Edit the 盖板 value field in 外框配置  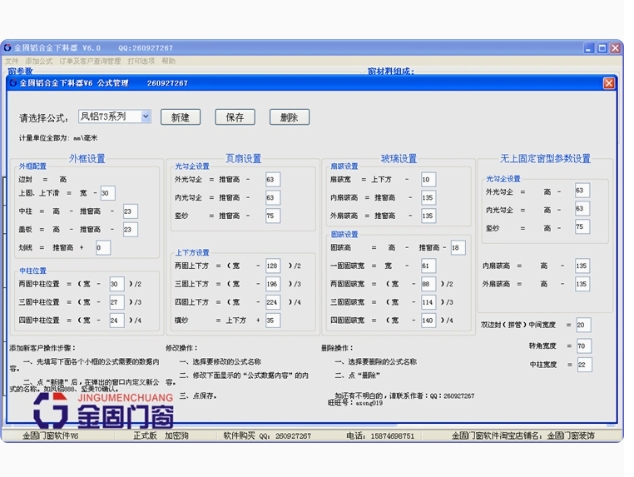pos(130,229)
